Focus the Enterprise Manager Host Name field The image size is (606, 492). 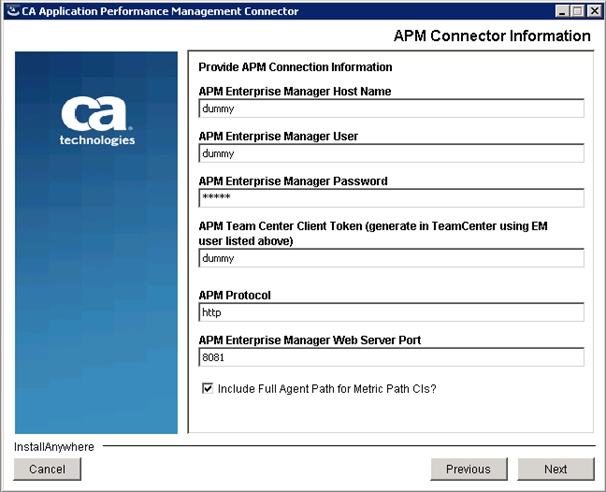coord(391,108)
